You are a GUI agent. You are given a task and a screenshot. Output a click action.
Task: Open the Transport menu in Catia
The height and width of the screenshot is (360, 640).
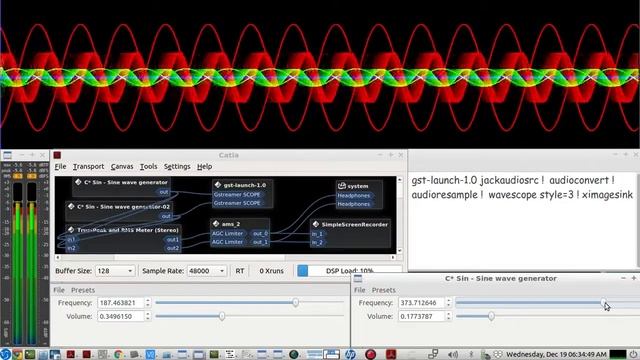tap(88, 167)
